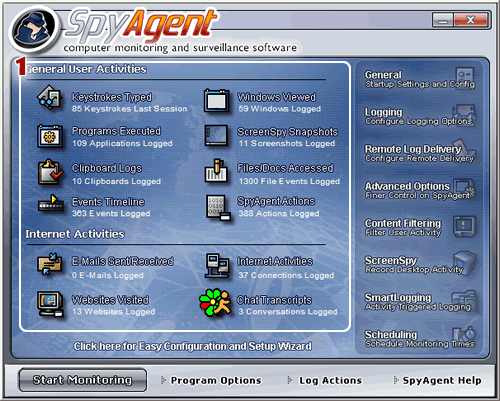Viewport: 500px width, 401px height.
Task: Open Content Filtering settings
Action: [403, 227]
